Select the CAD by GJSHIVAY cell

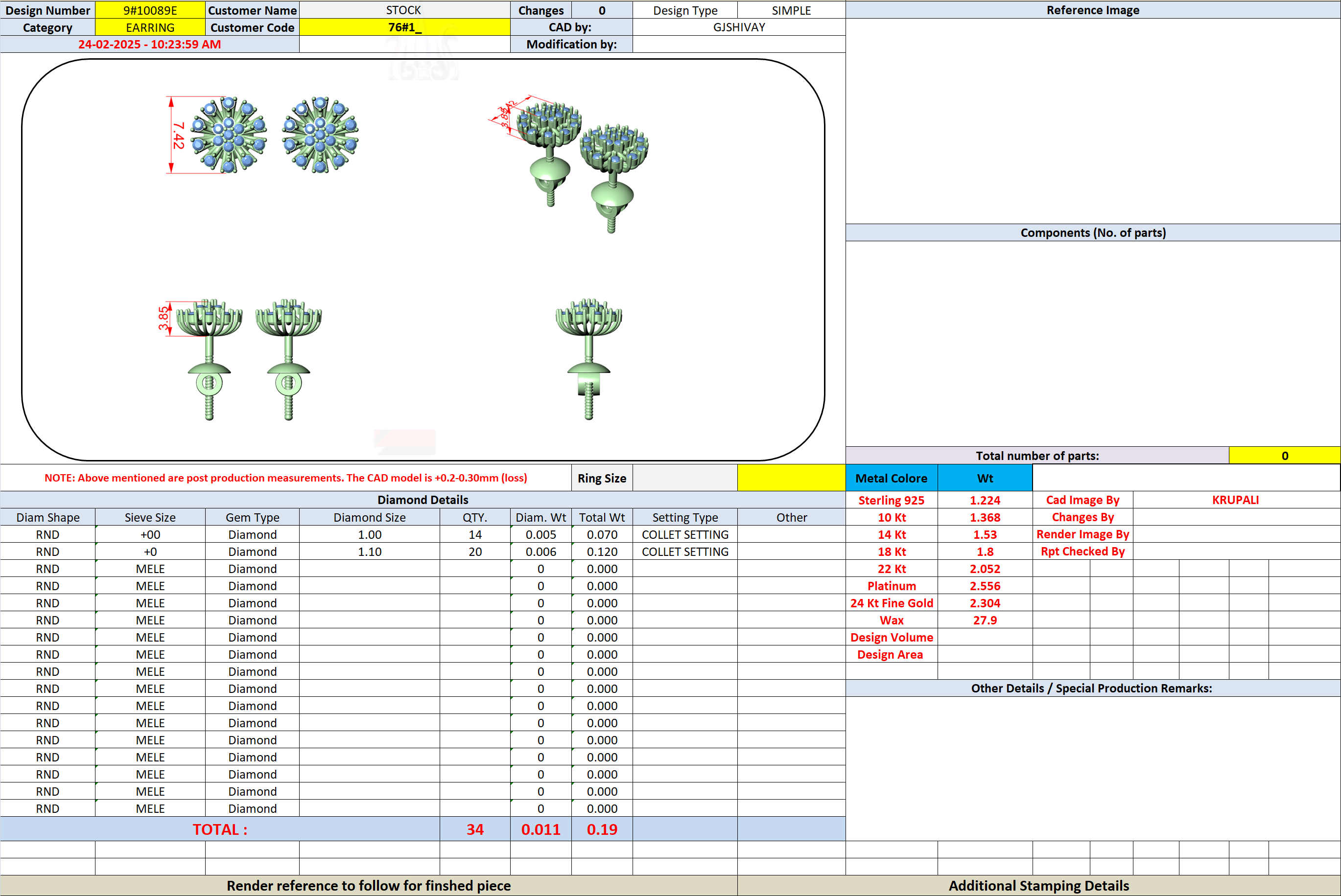pyautogui.click(x=739, y=27)
